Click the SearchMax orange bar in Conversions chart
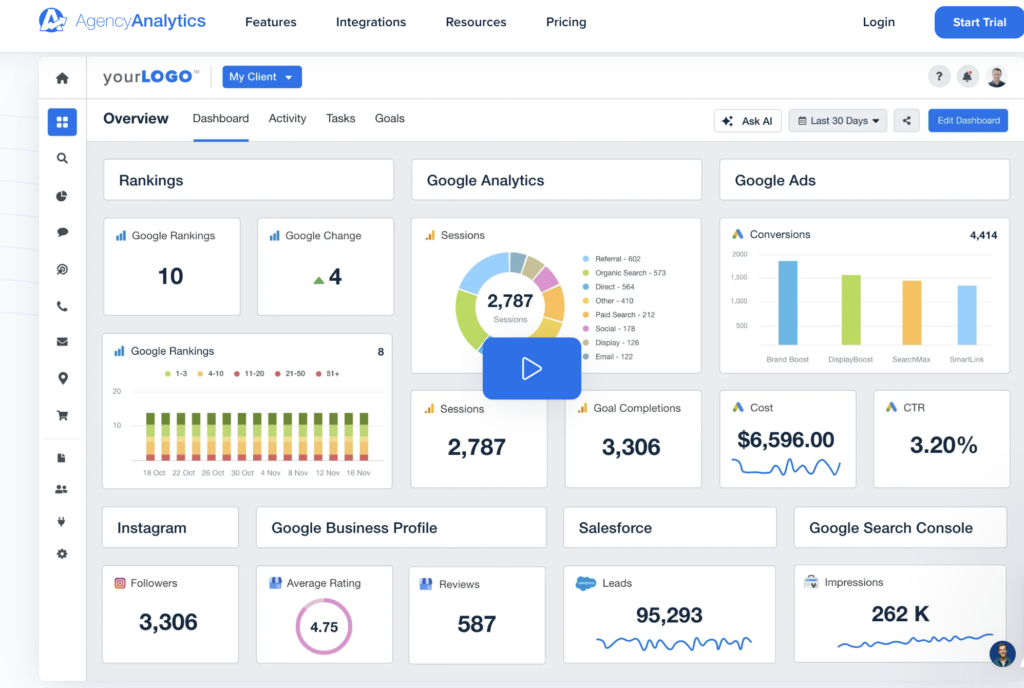 pyautogui.click(x=912, y=313)
